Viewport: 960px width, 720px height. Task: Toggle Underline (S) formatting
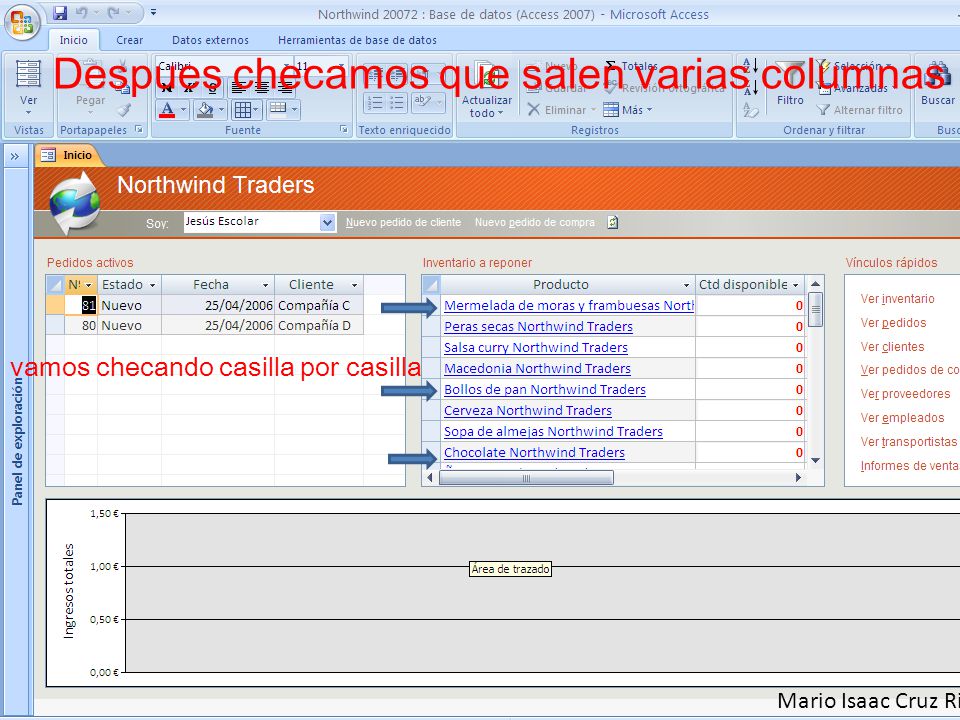[212, 88]
